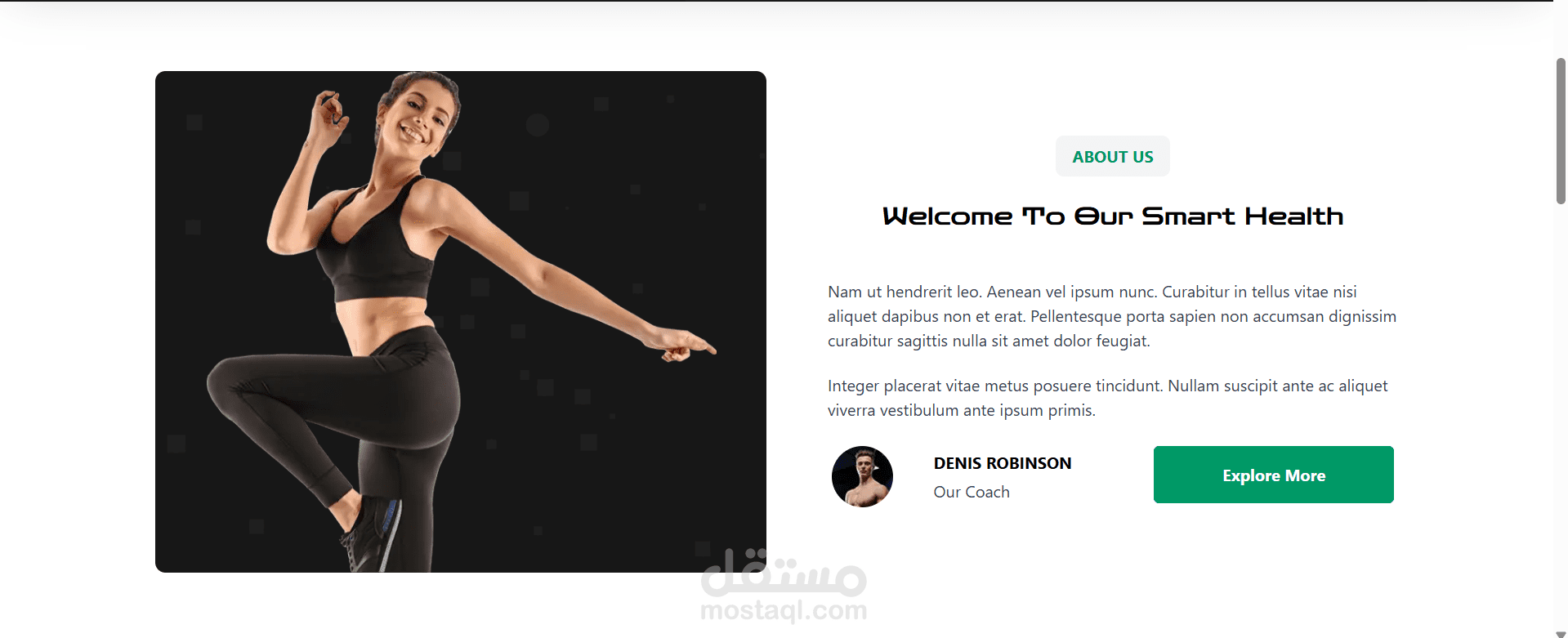Select the ABOUT US badge
This screenshot has height=638, width=1568.
[x=1112, y=156]
